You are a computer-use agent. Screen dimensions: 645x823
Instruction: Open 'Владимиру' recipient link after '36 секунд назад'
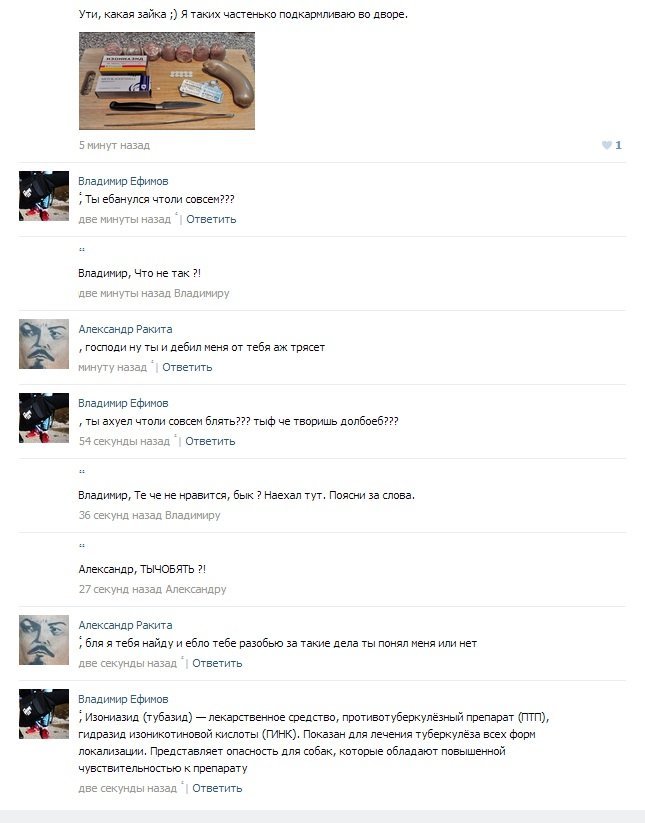193,515
